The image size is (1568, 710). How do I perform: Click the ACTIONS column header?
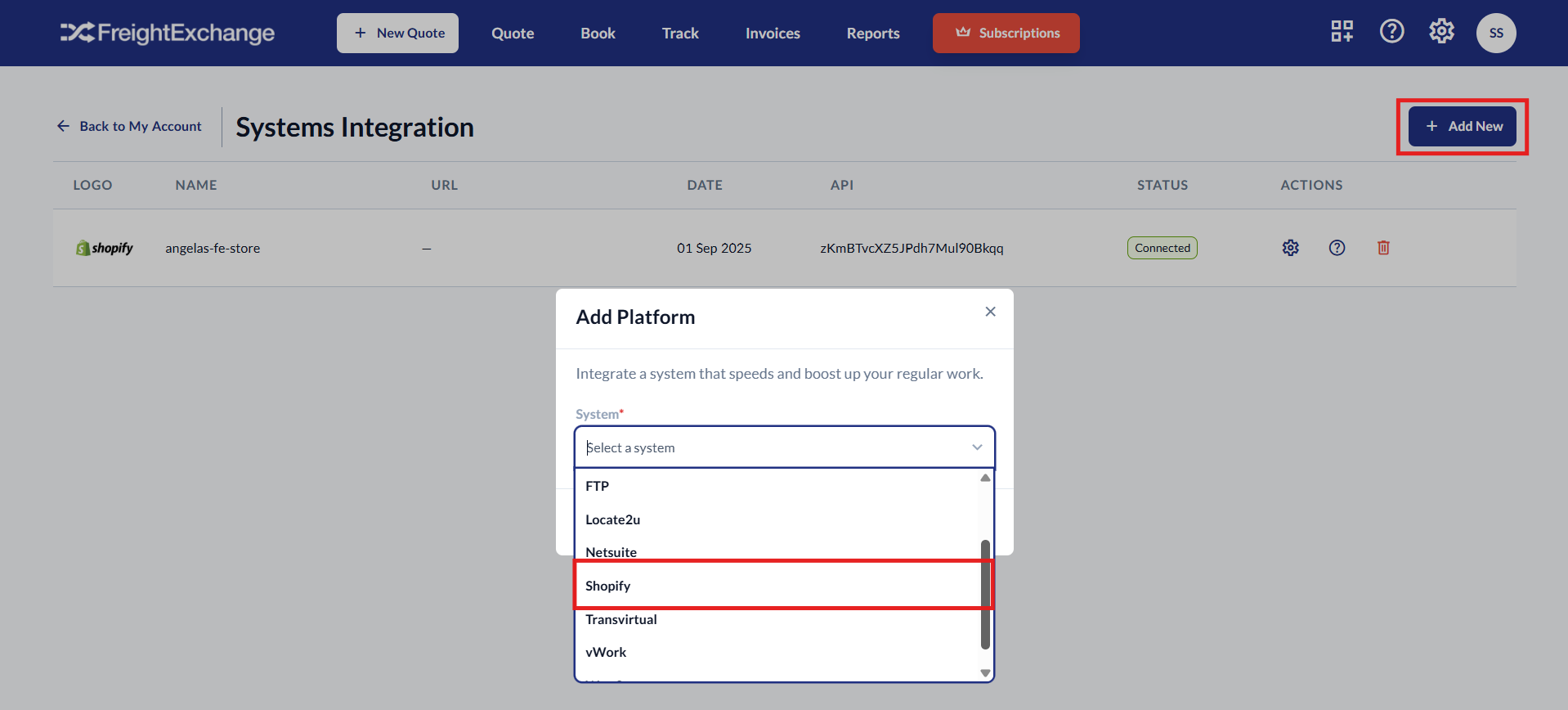point(1311,185)
